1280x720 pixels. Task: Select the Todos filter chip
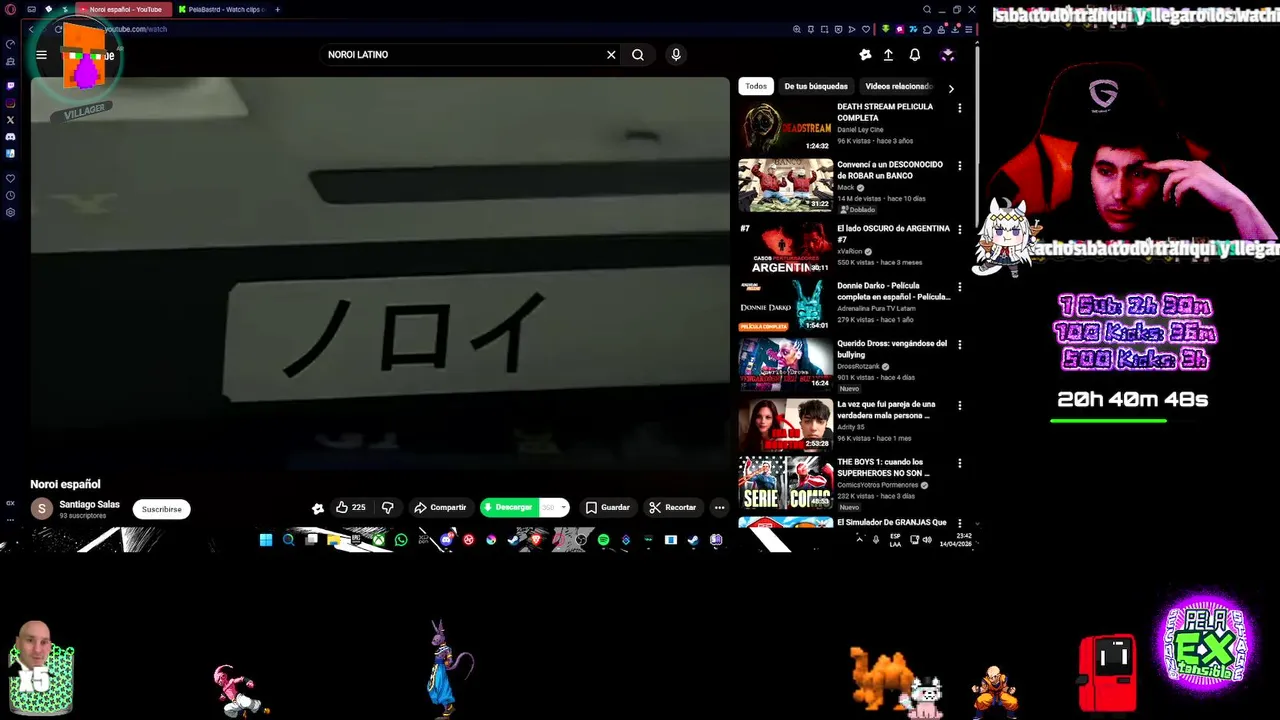pyautogui.click(x=756, y=87)
